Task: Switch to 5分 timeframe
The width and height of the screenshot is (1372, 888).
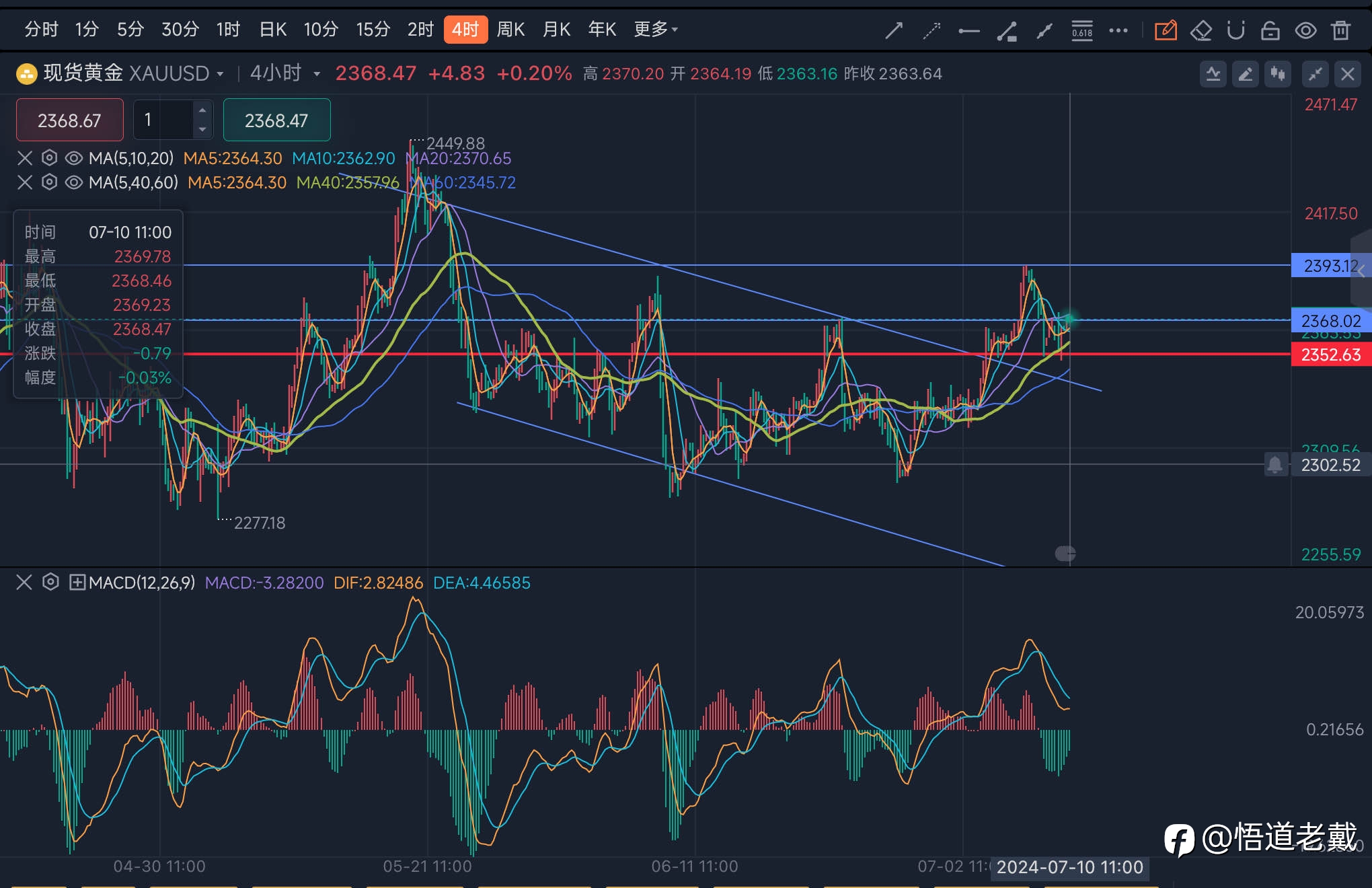Action: tap(130, 30)
